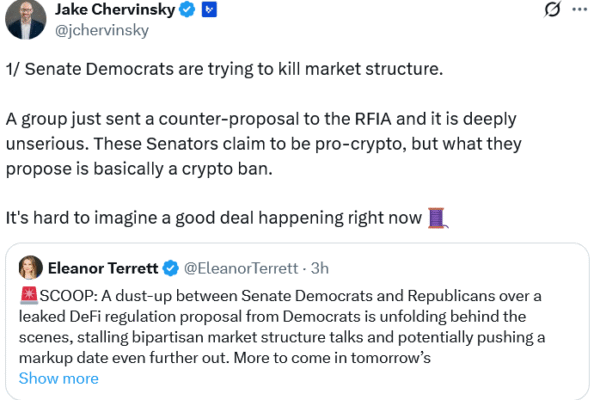This screenshot has width=600, height=400.
Task: Click the Jake Chervinsky display name
Action: 120,10
